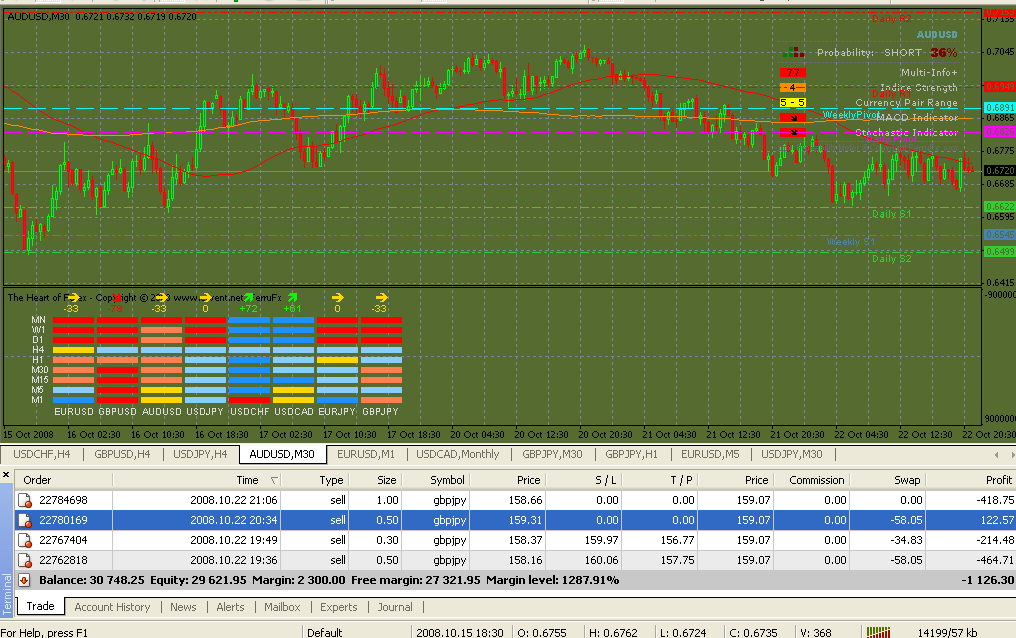Open the News terminal tab
Screen dimensions: 1016x638
pos(183,607)
